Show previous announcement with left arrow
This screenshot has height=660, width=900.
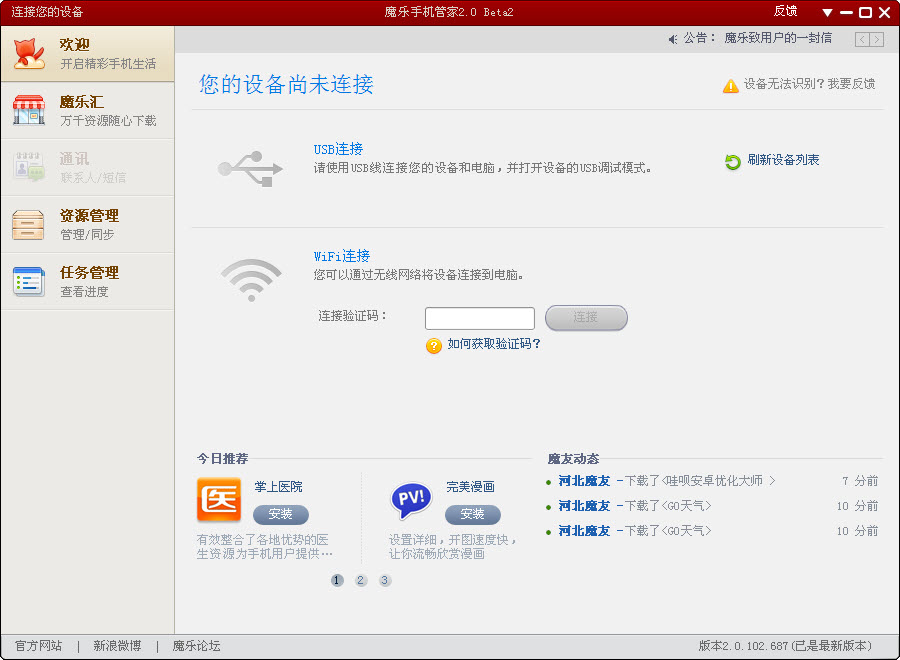(862, 39)
